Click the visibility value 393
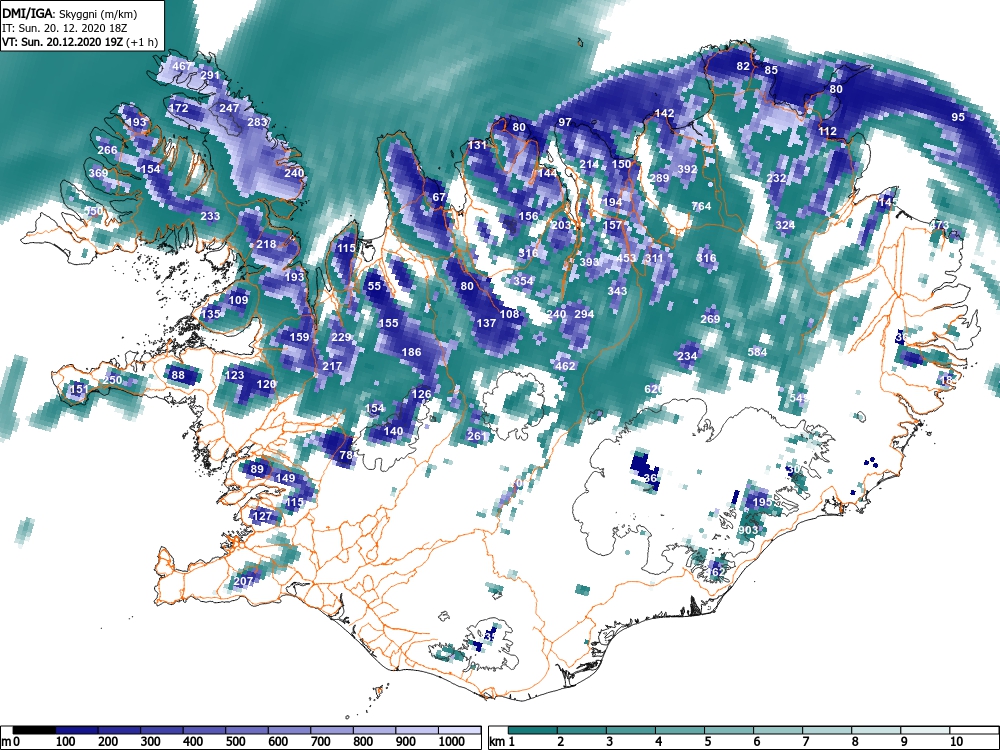 click(x=589, y=262)
